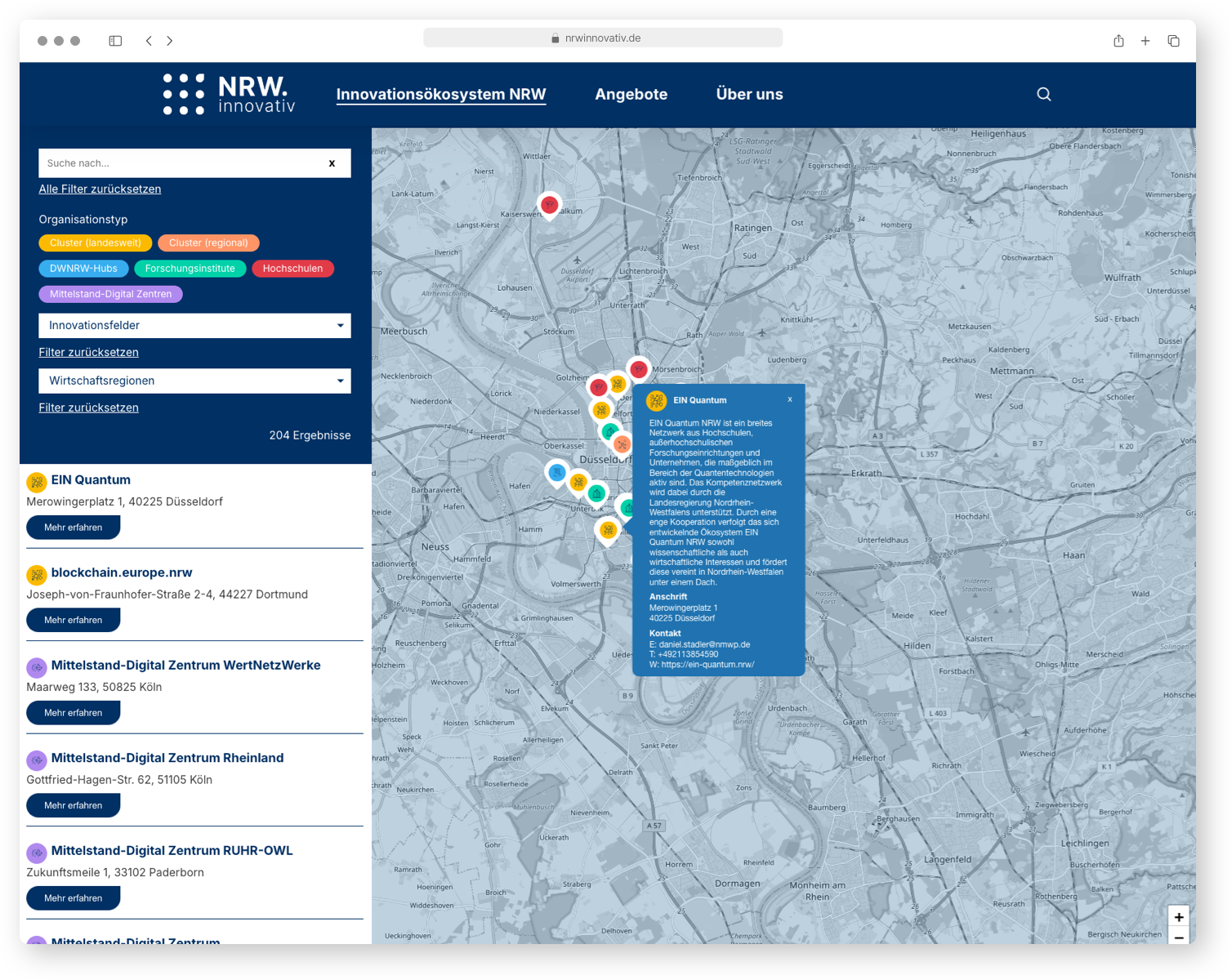
Task: Click the phone number +492113854590 in the popup
Action: click(688, 654)
